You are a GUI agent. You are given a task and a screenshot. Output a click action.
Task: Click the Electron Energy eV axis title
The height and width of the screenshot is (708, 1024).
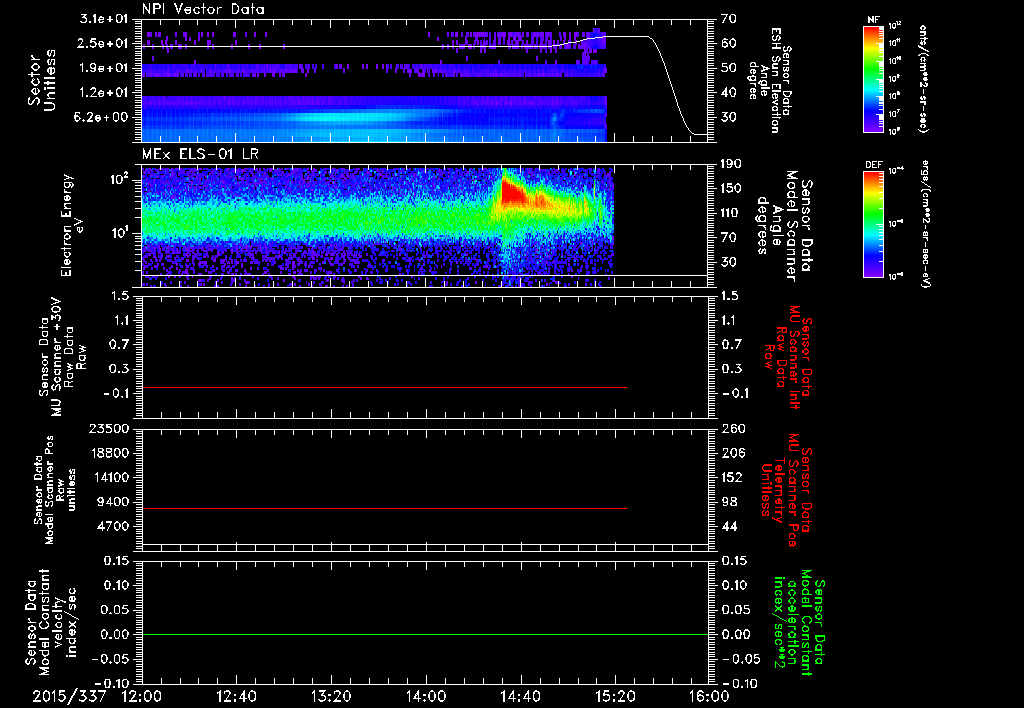71,225
